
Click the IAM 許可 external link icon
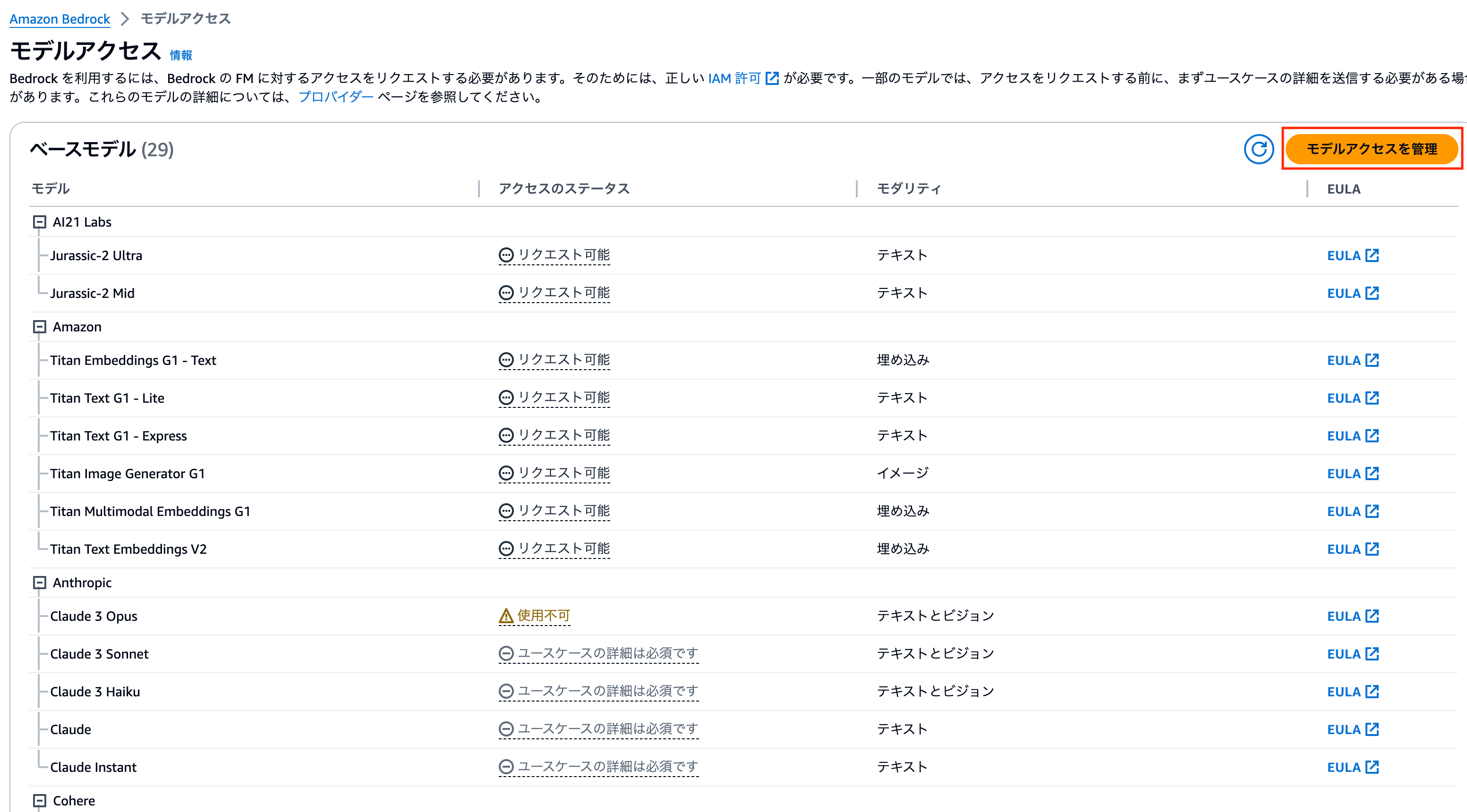[x=772, y=78]
